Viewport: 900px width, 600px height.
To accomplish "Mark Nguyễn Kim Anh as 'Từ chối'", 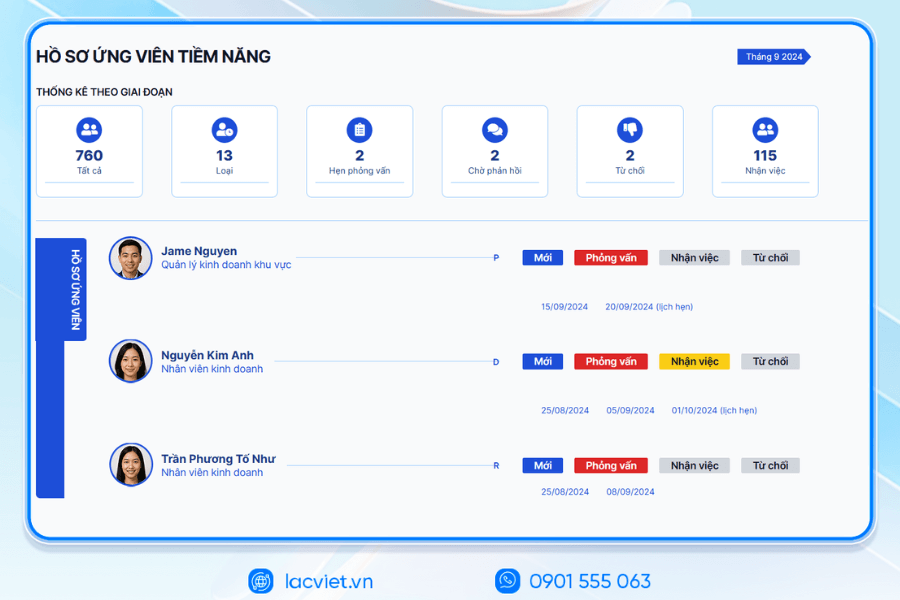I will [770, 362].
